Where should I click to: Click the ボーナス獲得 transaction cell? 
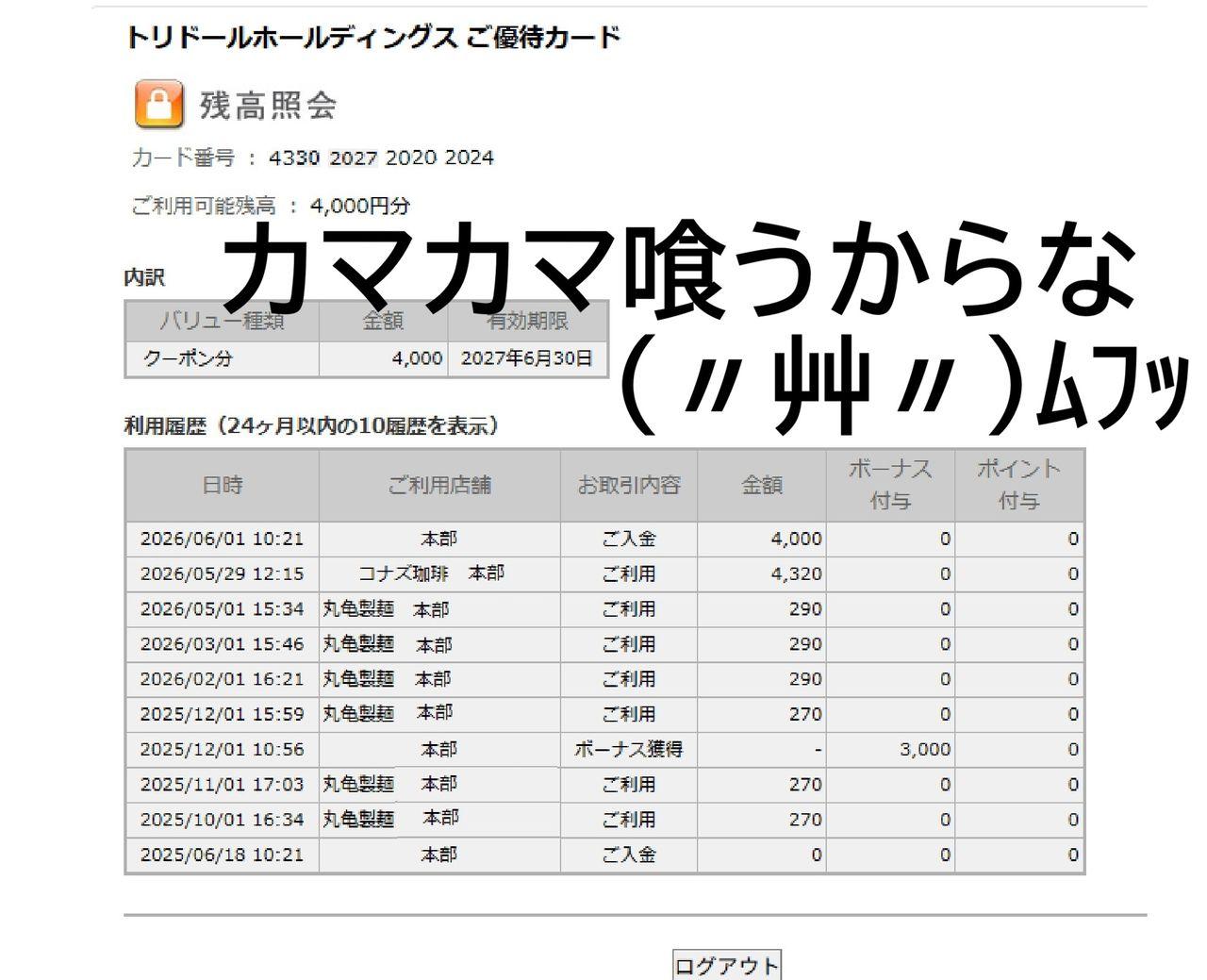click(x=629, y=749)
